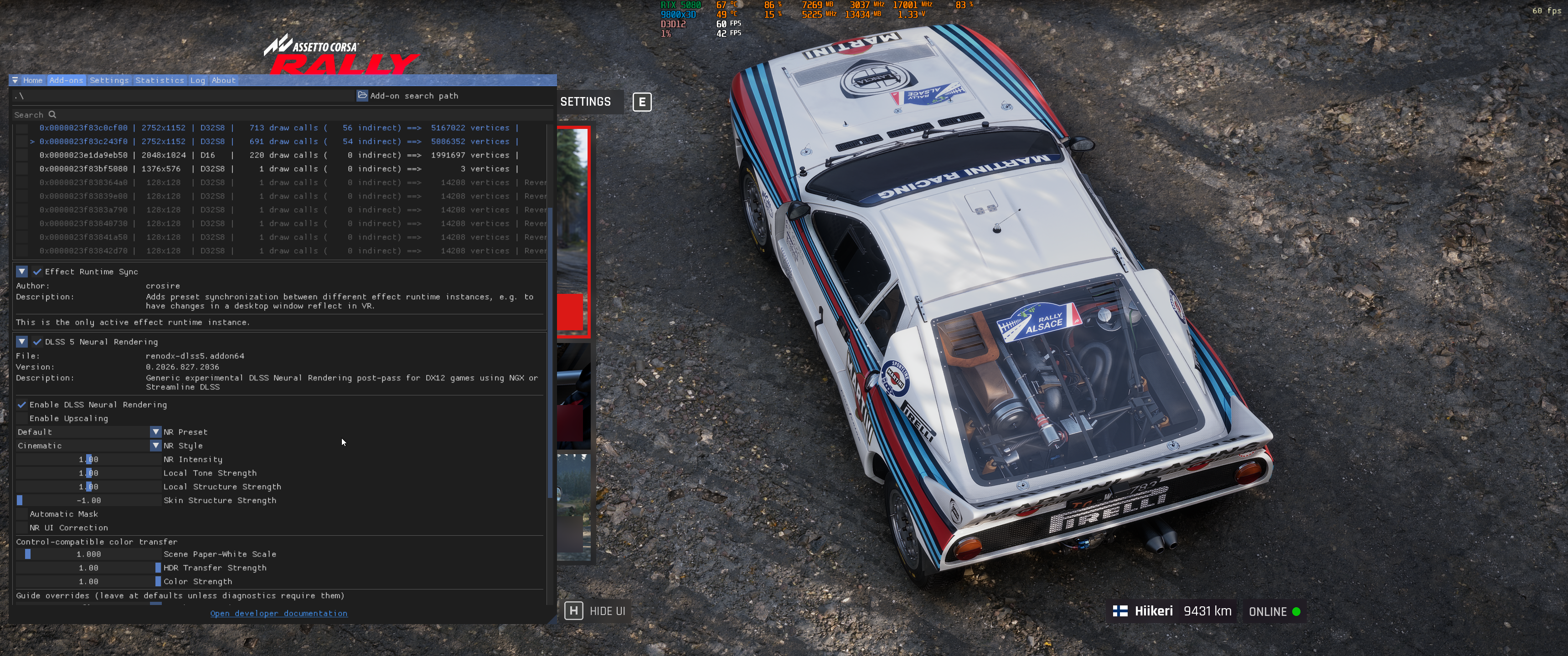
Task: Select the buffer row 0x0000023f8383a790
Action: 292,210
